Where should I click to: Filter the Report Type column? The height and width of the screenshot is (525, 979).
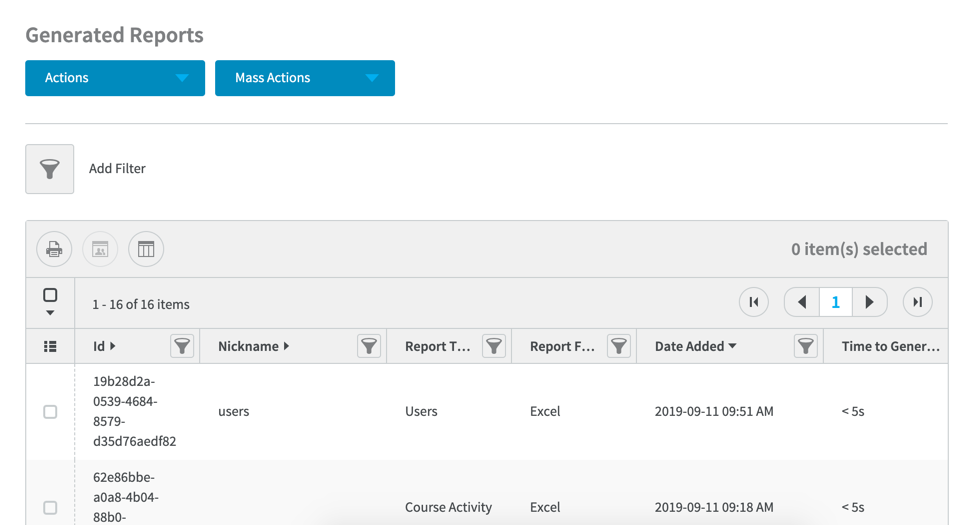(494, 346)
